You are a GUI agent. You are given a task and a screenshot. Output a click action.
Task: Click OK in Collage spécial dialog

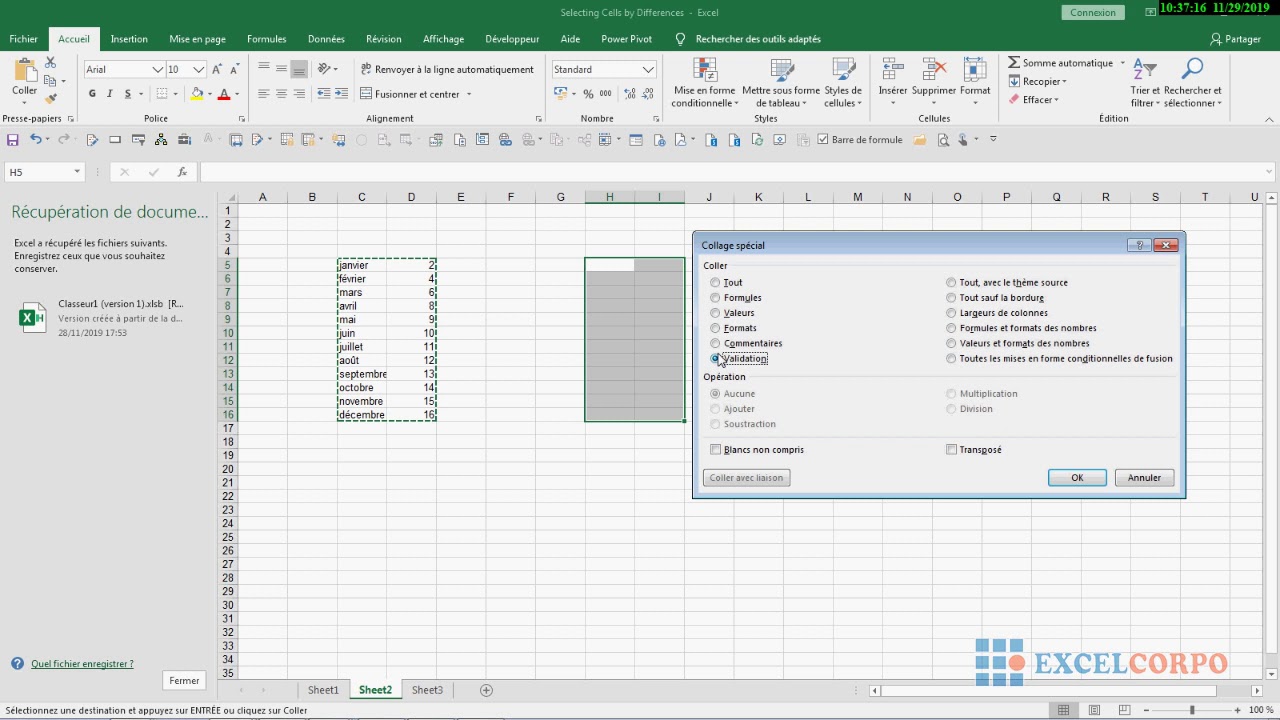(x=1077, y=478)
